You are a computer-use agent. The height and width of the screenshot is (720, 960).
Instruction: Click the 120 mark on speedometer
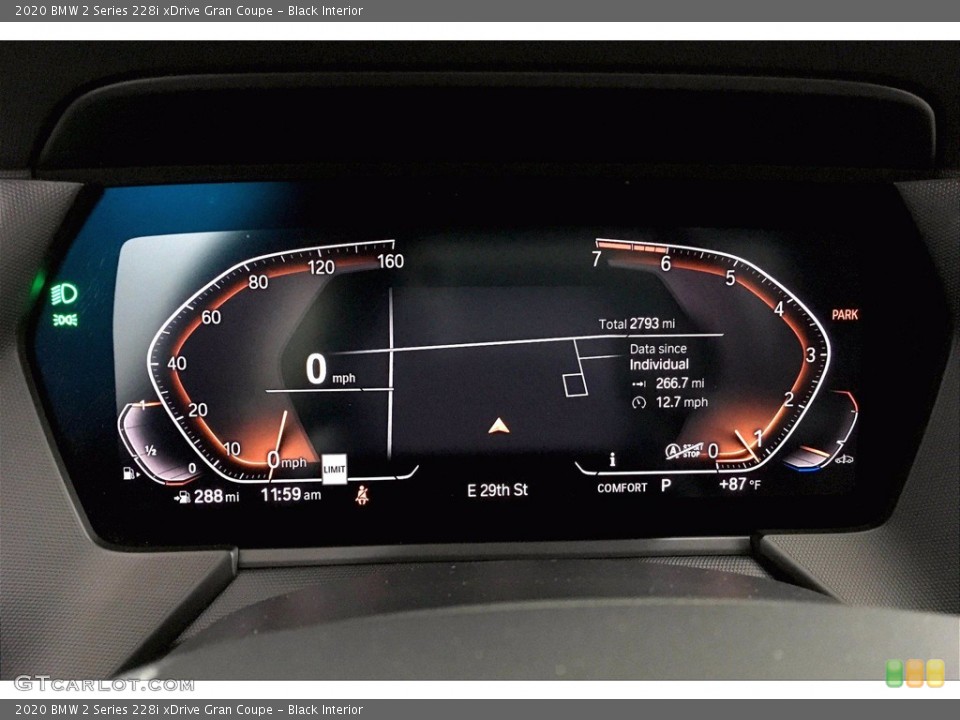pyautogui.click(x=321, y=268)
